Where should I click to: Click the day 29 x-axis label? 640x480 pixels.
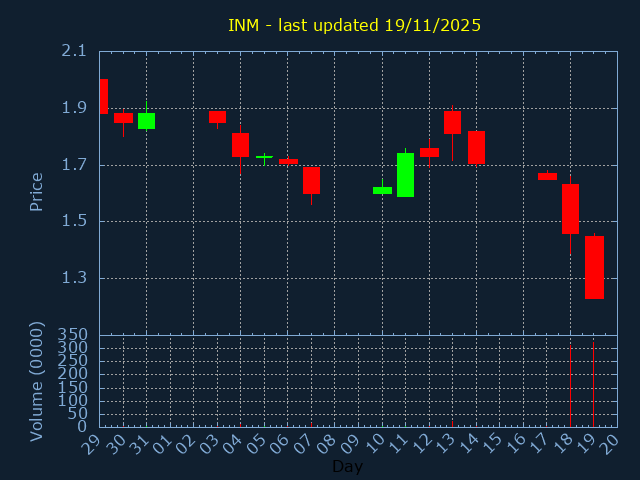pos(91,444)
